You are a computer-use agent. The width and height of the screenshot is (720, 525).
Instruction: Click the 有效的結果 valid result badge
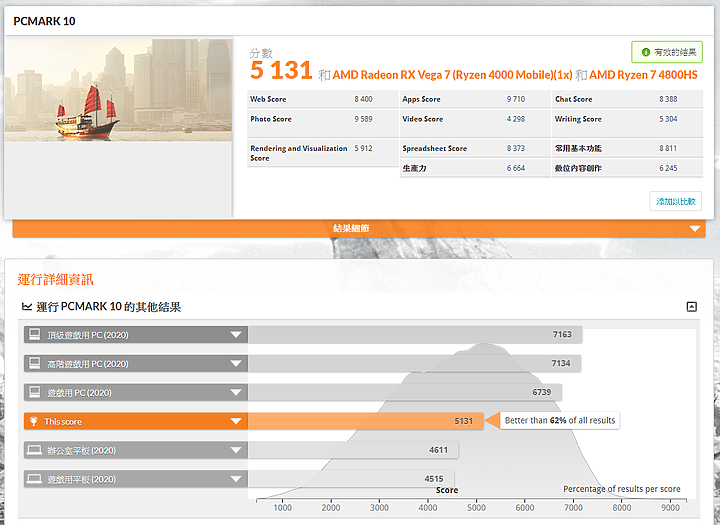[x=667, y=52]
